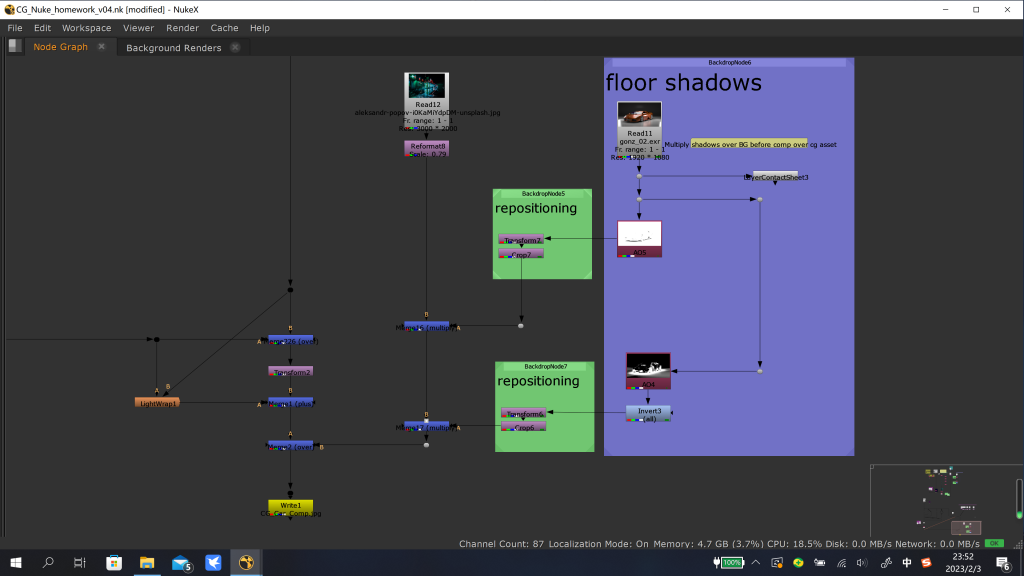The width and height of the screenshot is (1024, 576).
Task: Open the Cache menu
Action: coord(224,28)
